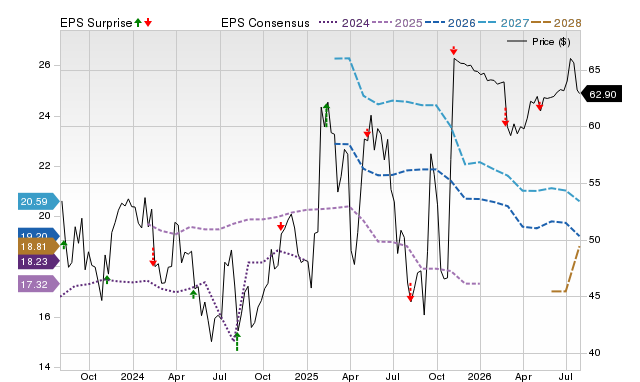Click the Price ($) legend entry

tap(539, 42)
